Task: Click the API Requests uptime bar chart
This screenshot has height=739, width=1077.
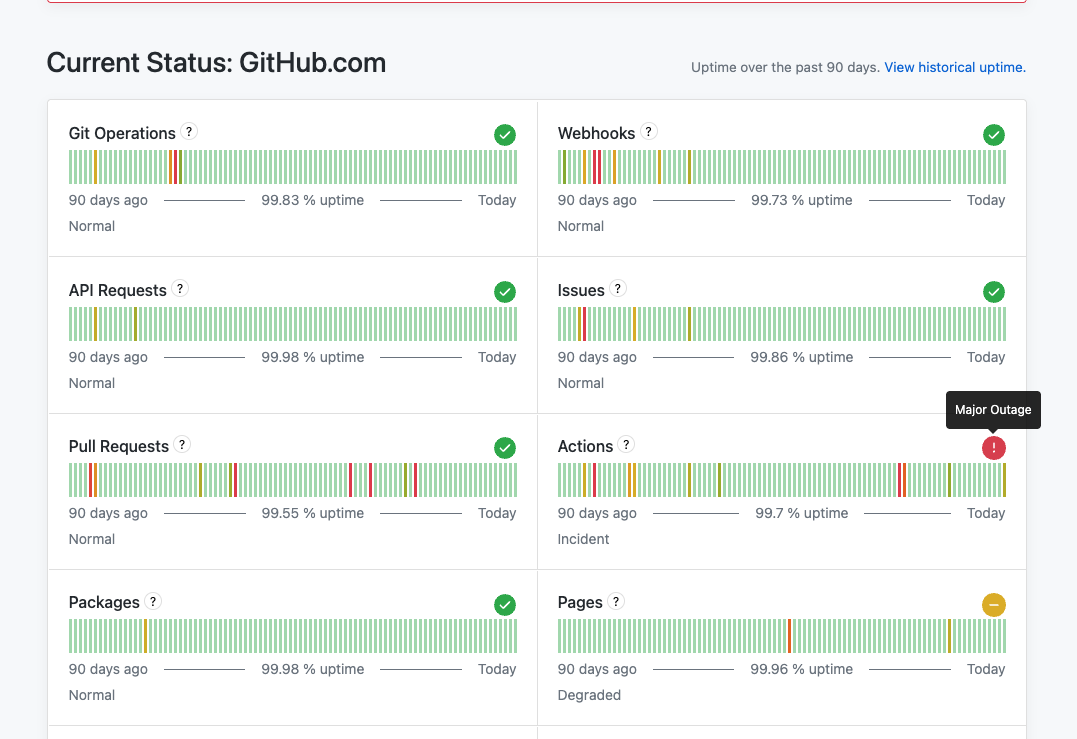Action: point(293,324)
